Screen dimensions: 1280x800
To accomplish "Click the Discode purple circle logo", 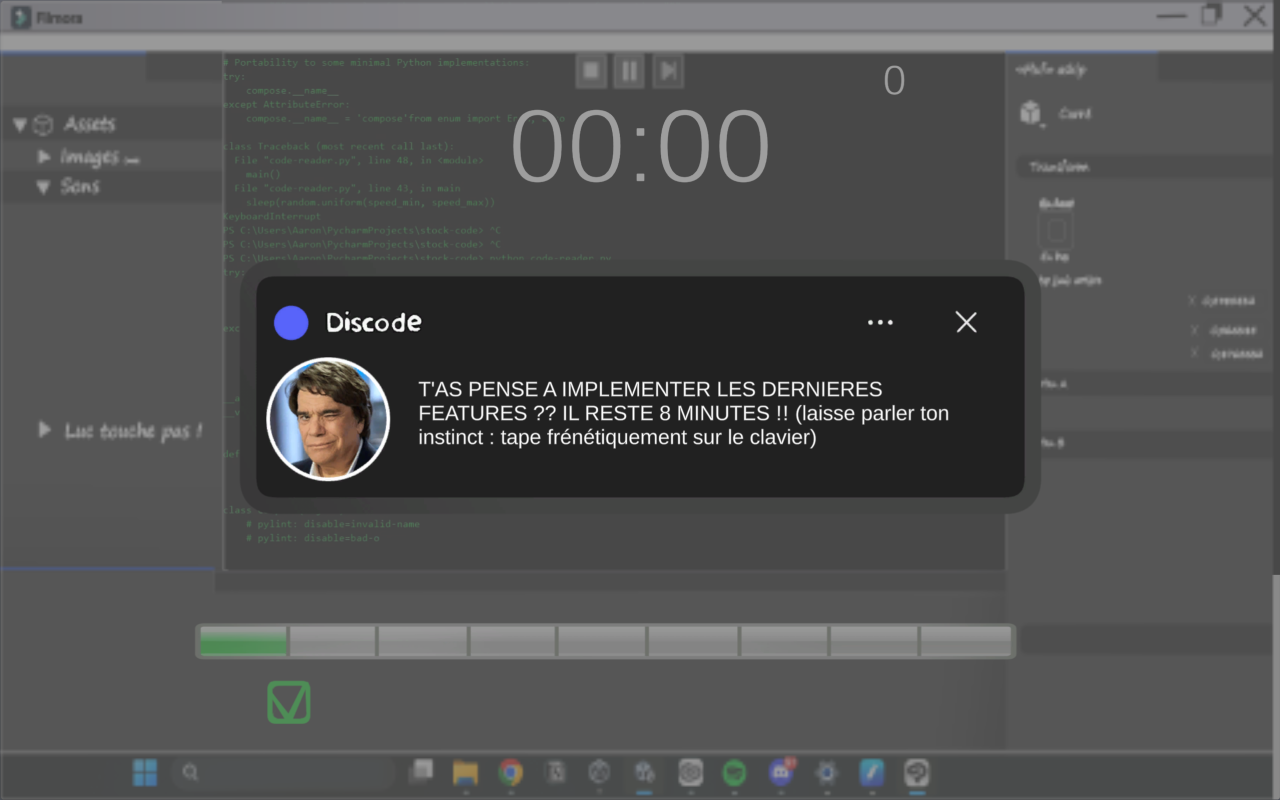I will [x=291, y=323].
